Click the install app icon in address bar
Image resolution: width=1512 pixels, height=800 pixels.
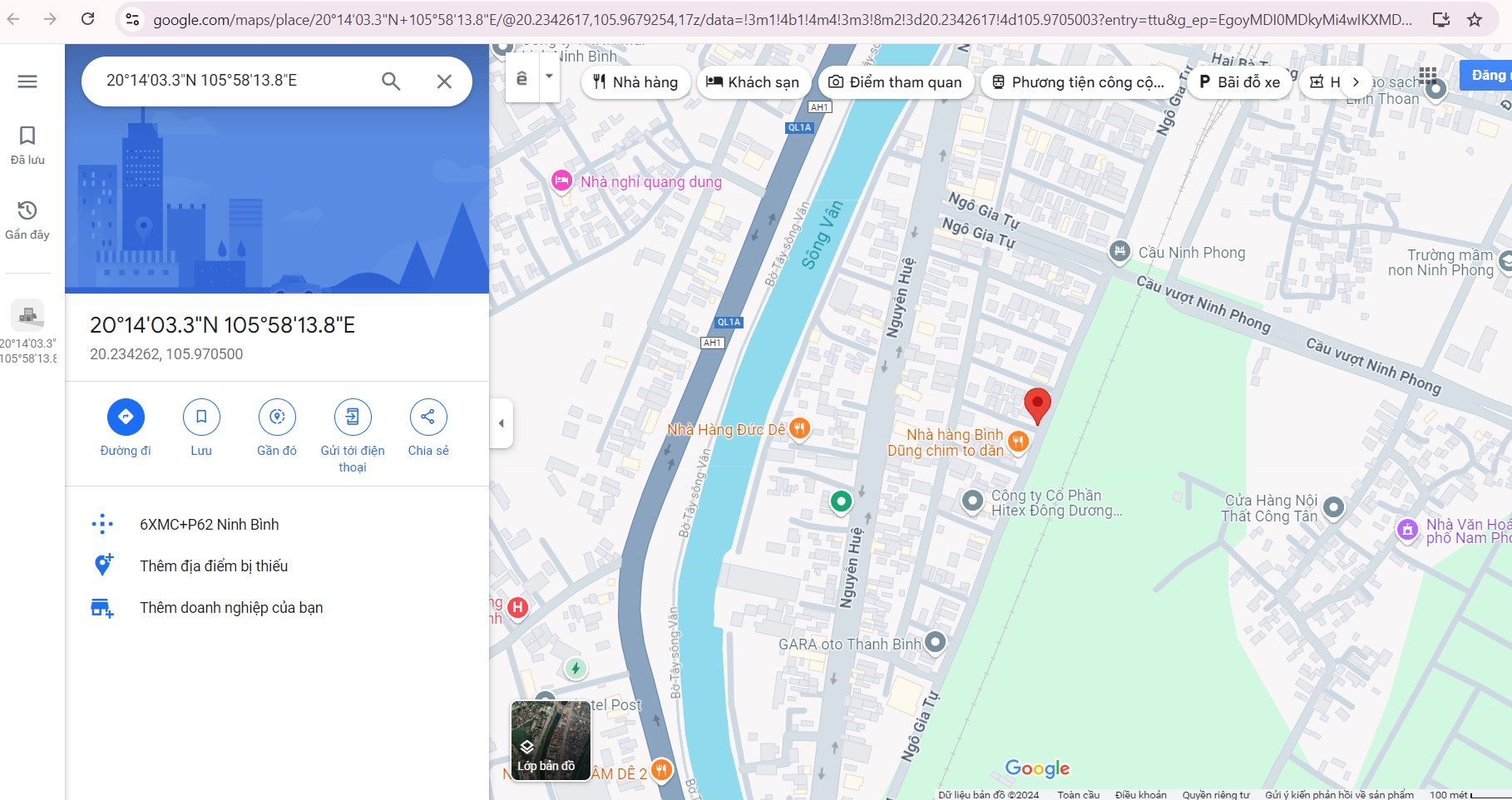tap(1441, 19)
